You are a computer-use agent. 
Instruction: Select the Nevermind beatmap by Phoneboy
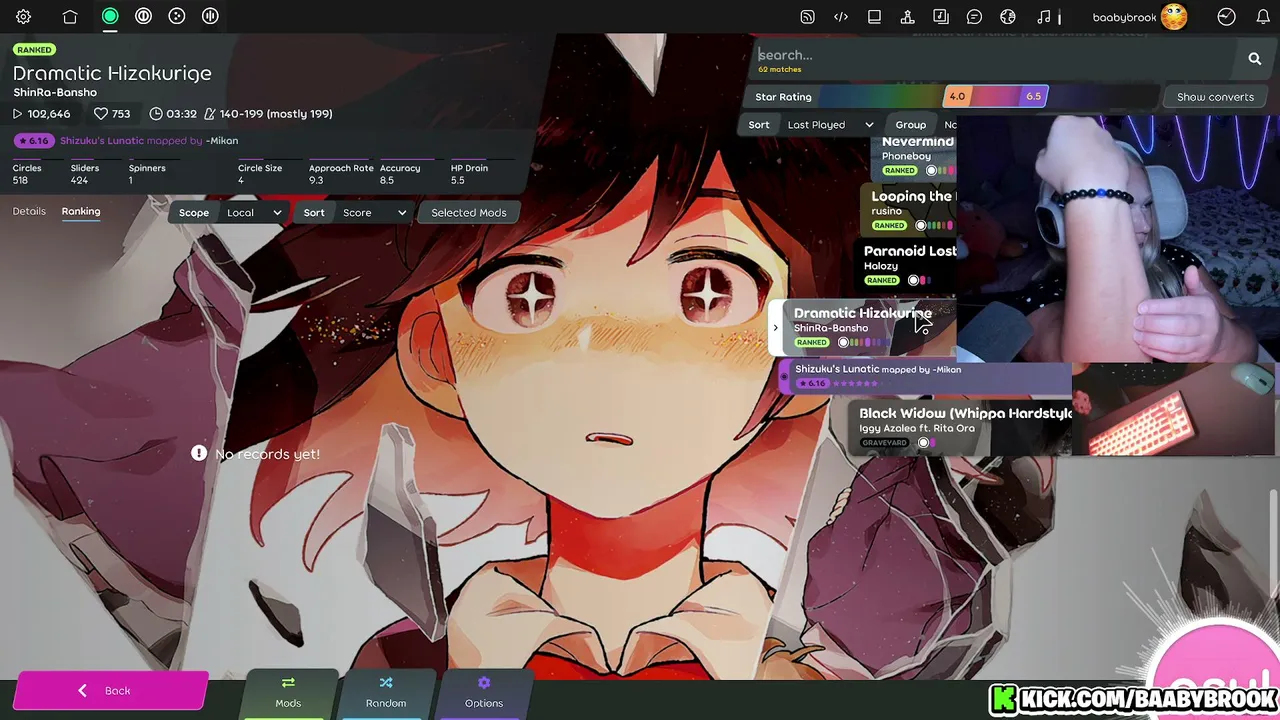[914, 156]
